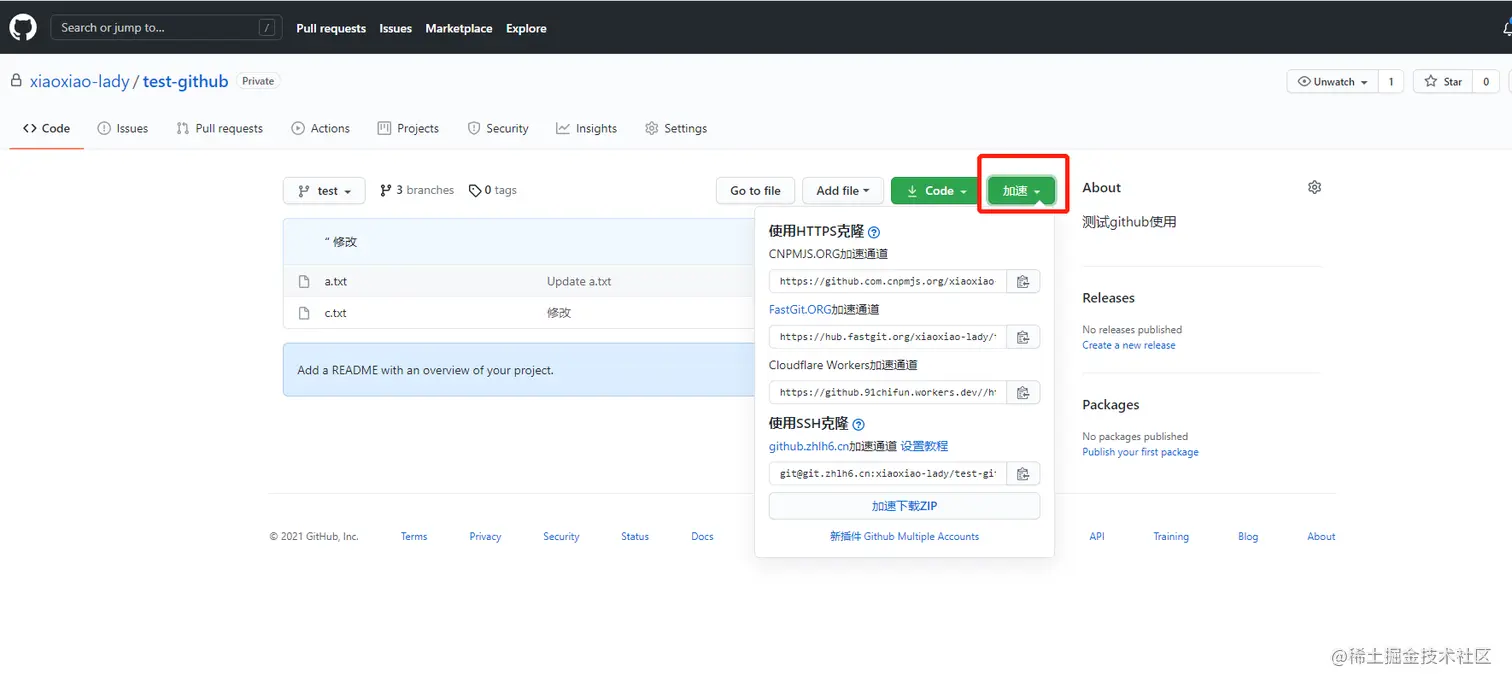Click the help icon beside 使用HTTPS克隆
The height and width of the screenshot is (687, 1512).
point(874,232)
